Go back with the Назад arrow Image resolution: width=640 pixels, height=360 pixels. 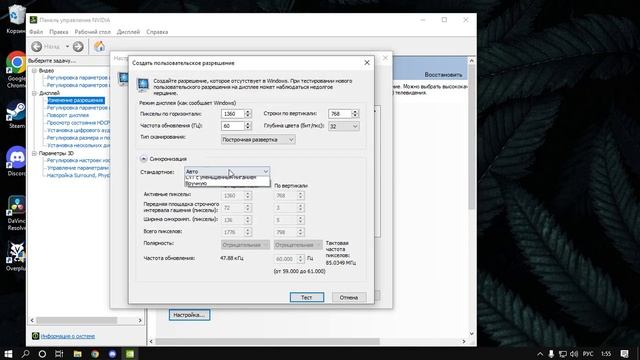tap(37, 47)
